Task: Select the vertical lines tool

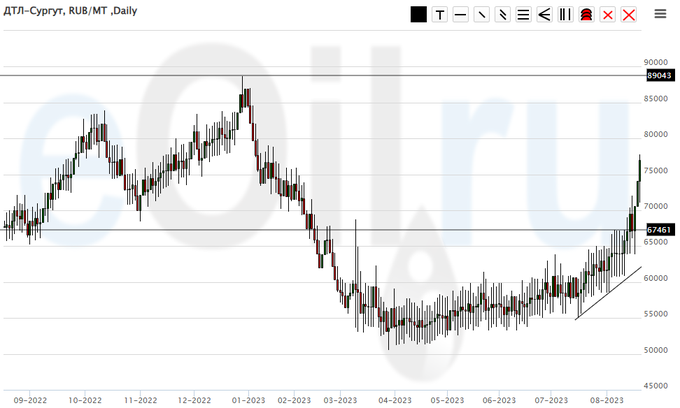Action: [x=565, y=14]
